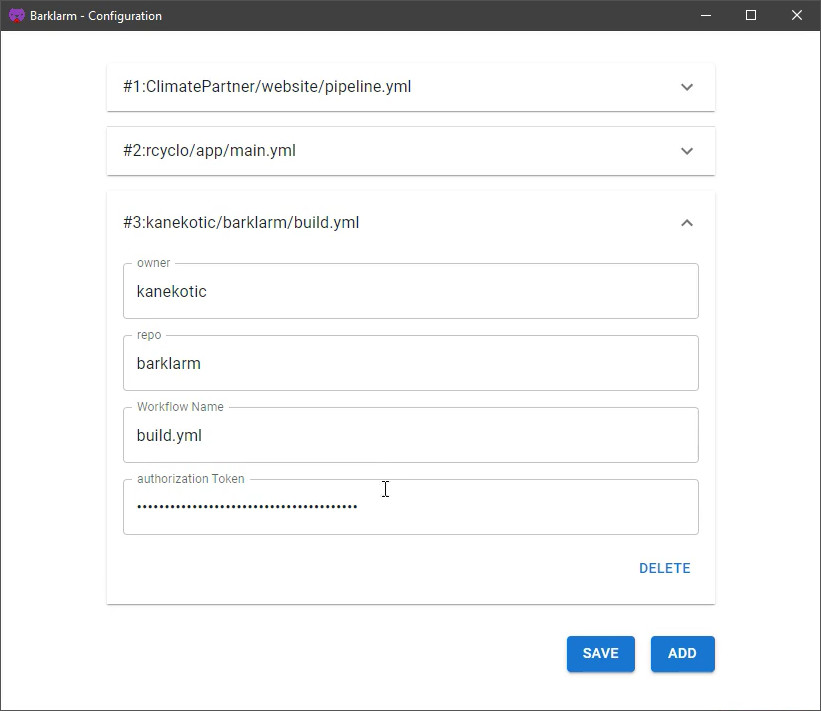Click the 'Workflow Name' floating label
The width and height of the screenshot is (821, 711).
pos(180,407)
